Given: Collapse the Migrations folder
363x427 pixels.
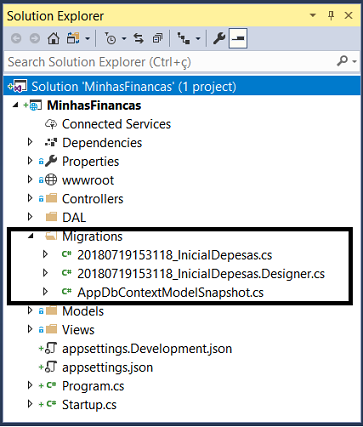Looking at the screenshot, I should 31,236.
